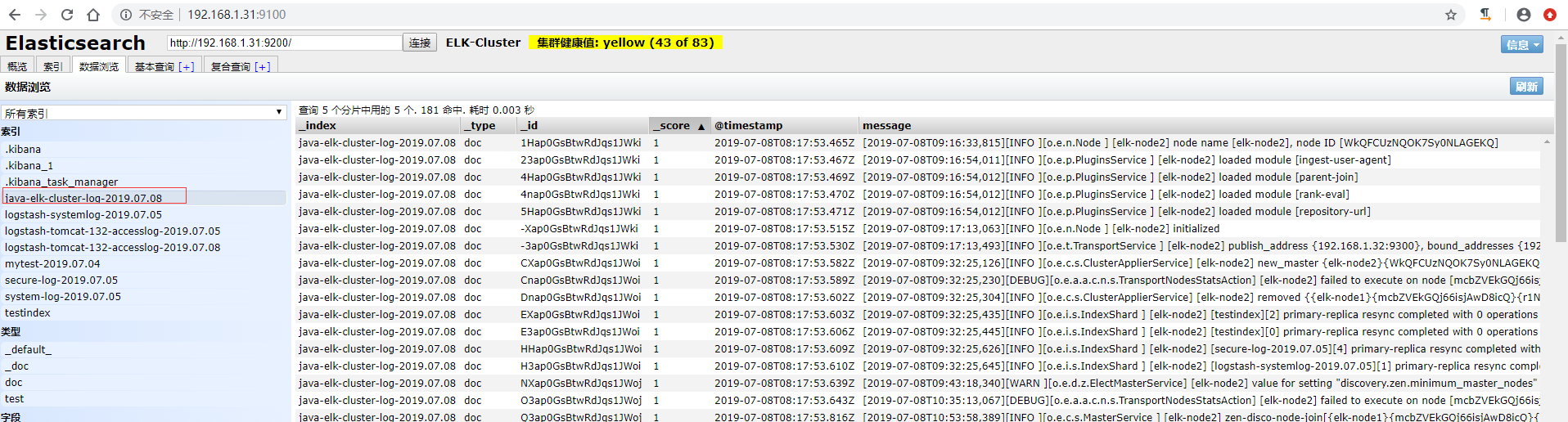This screenshot has width=1568, height=422.
Task: Select the system-log-2019.07.05 index
Action: coord(144,296)
